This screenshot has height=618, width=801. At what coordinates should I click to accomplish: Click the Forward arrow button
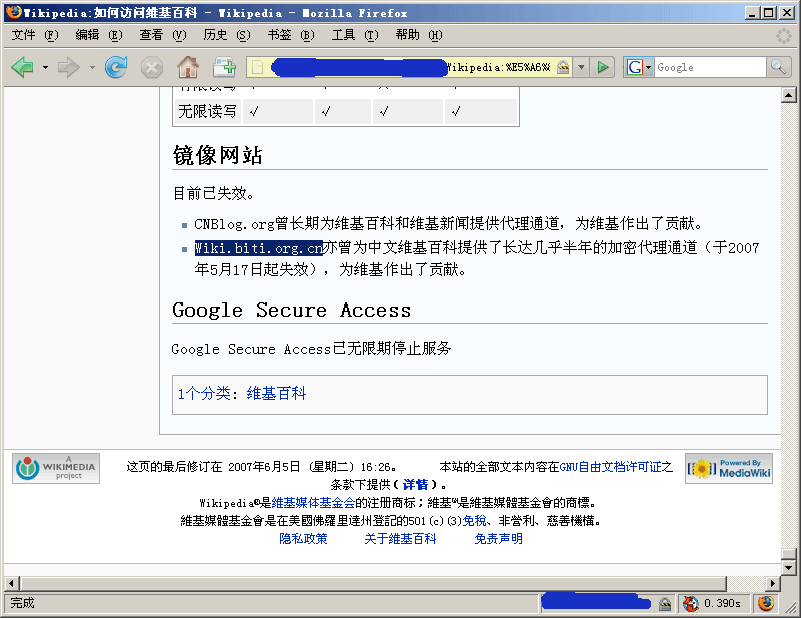68,67
